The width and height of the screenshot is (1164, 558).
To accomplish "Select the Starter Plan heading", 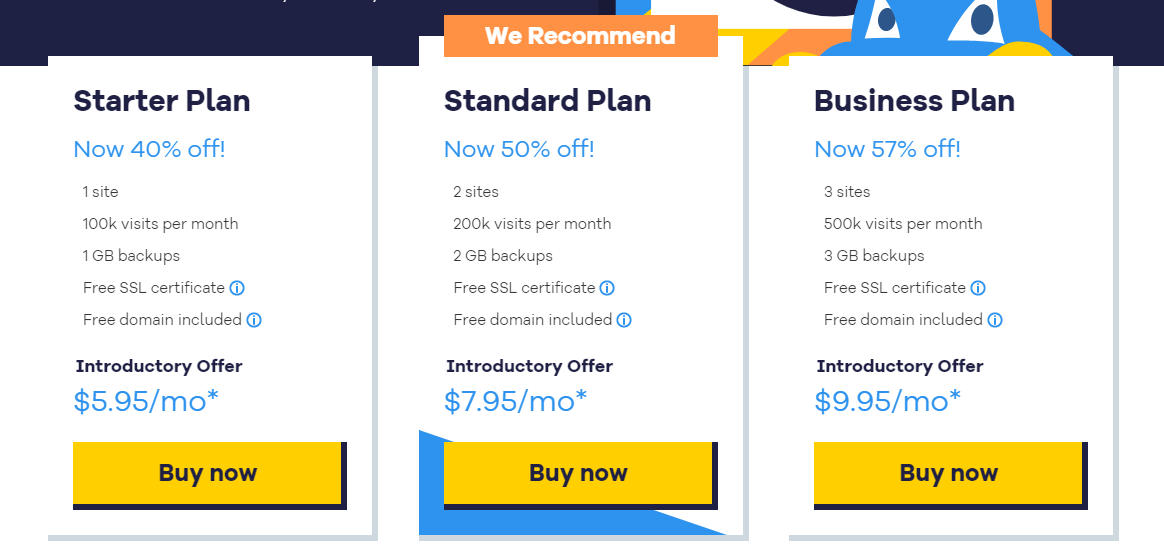I will (x=162, y=101).
